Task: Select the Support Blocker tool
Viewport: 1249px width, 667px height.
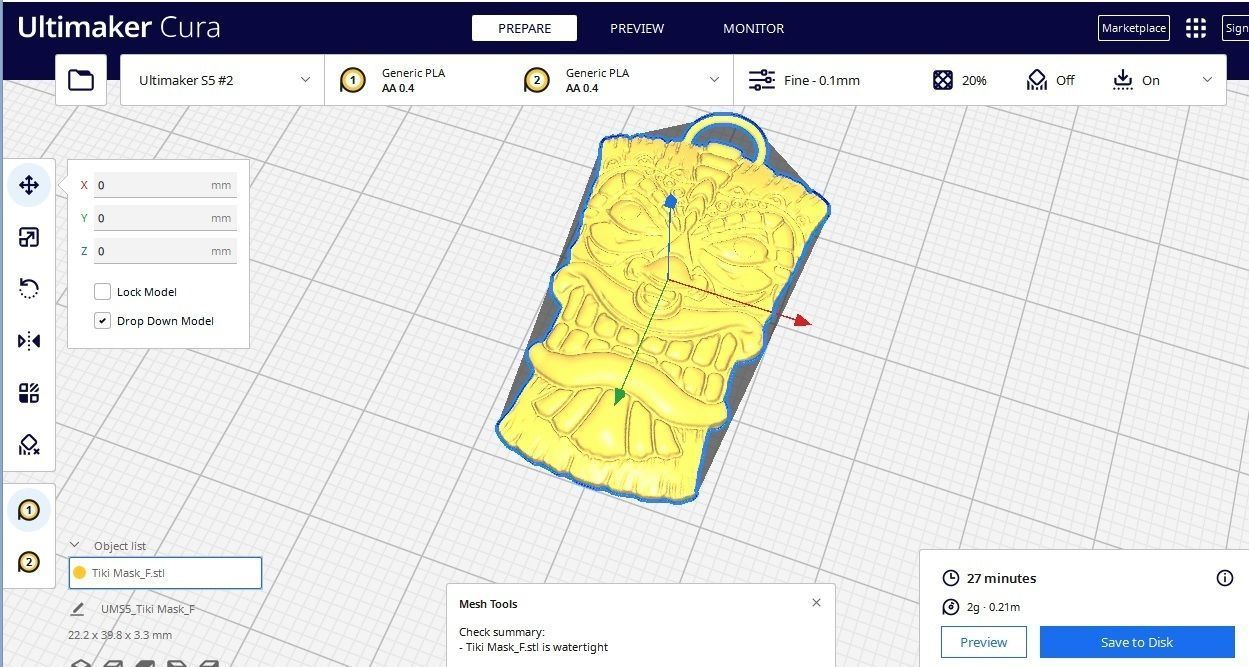Action: [x=29, y=445]
